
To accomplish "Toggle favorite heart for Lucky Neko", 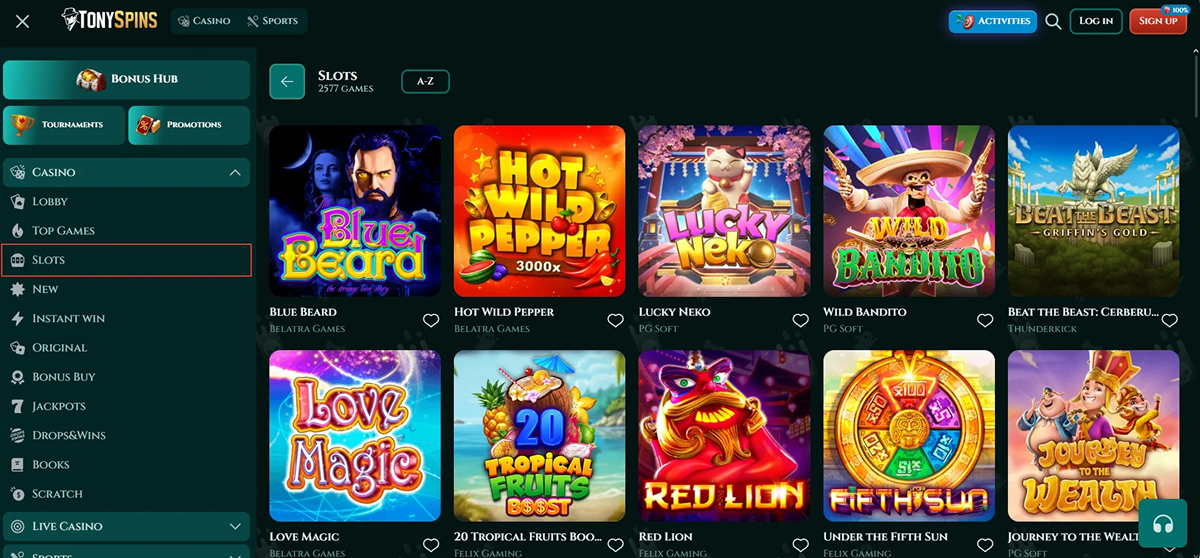I will 800,321.
